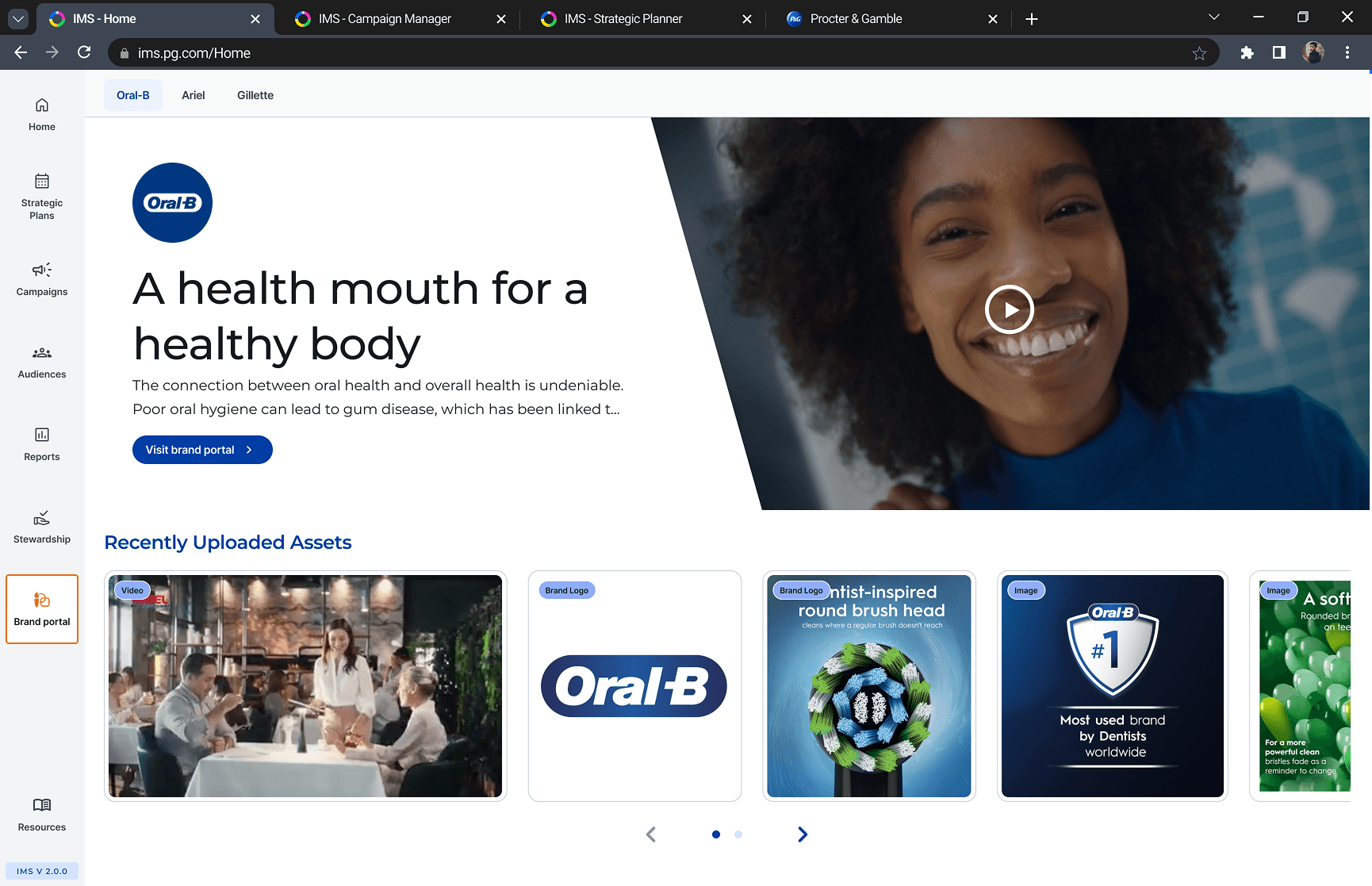Select first carousel page dot
Viewport: 1372px width, 886px height.
716,834
